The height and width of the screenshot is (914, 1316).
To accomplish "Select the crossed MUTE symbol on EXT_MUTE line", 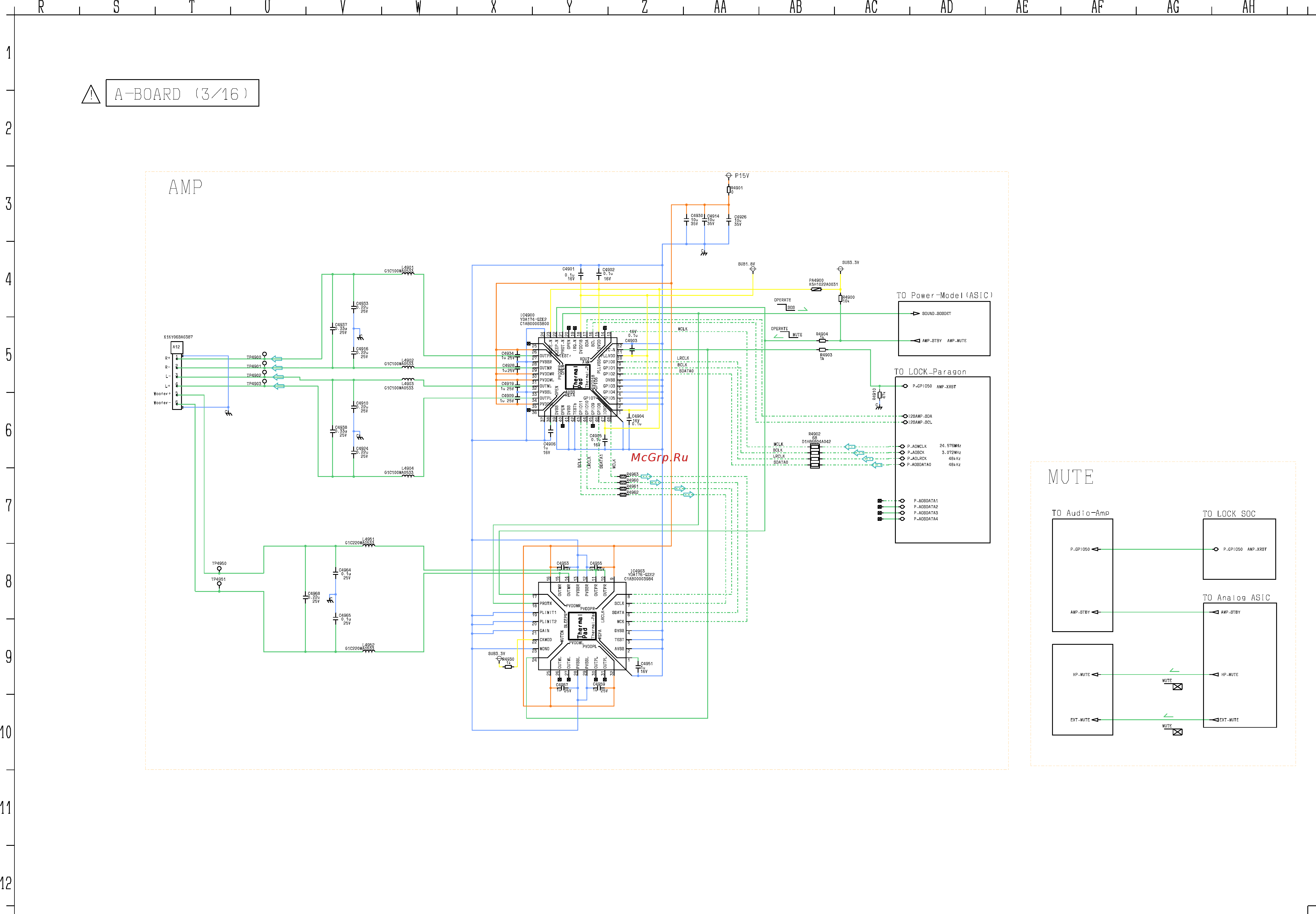I will pyautogui.click(x=1177, y=732).
